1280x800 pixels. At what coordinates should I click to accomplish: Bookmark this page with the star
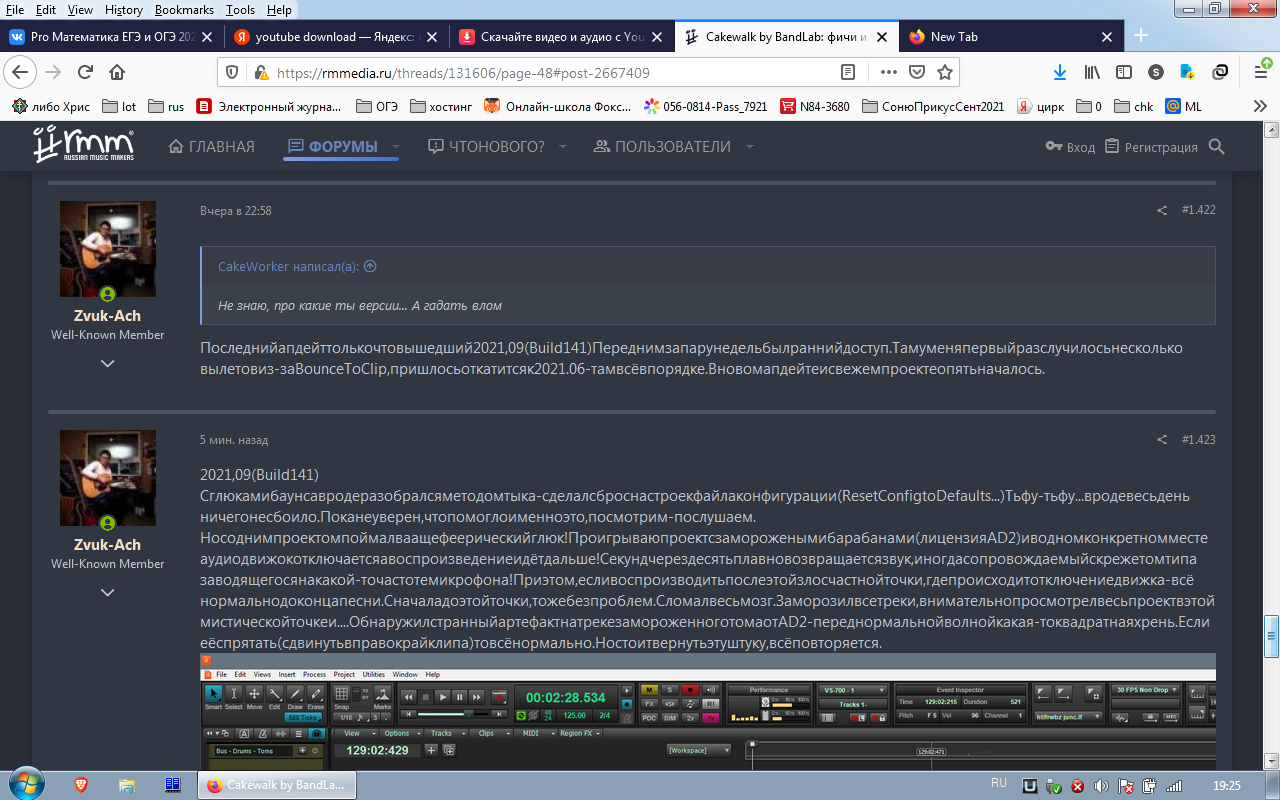[x=944, y=72]
